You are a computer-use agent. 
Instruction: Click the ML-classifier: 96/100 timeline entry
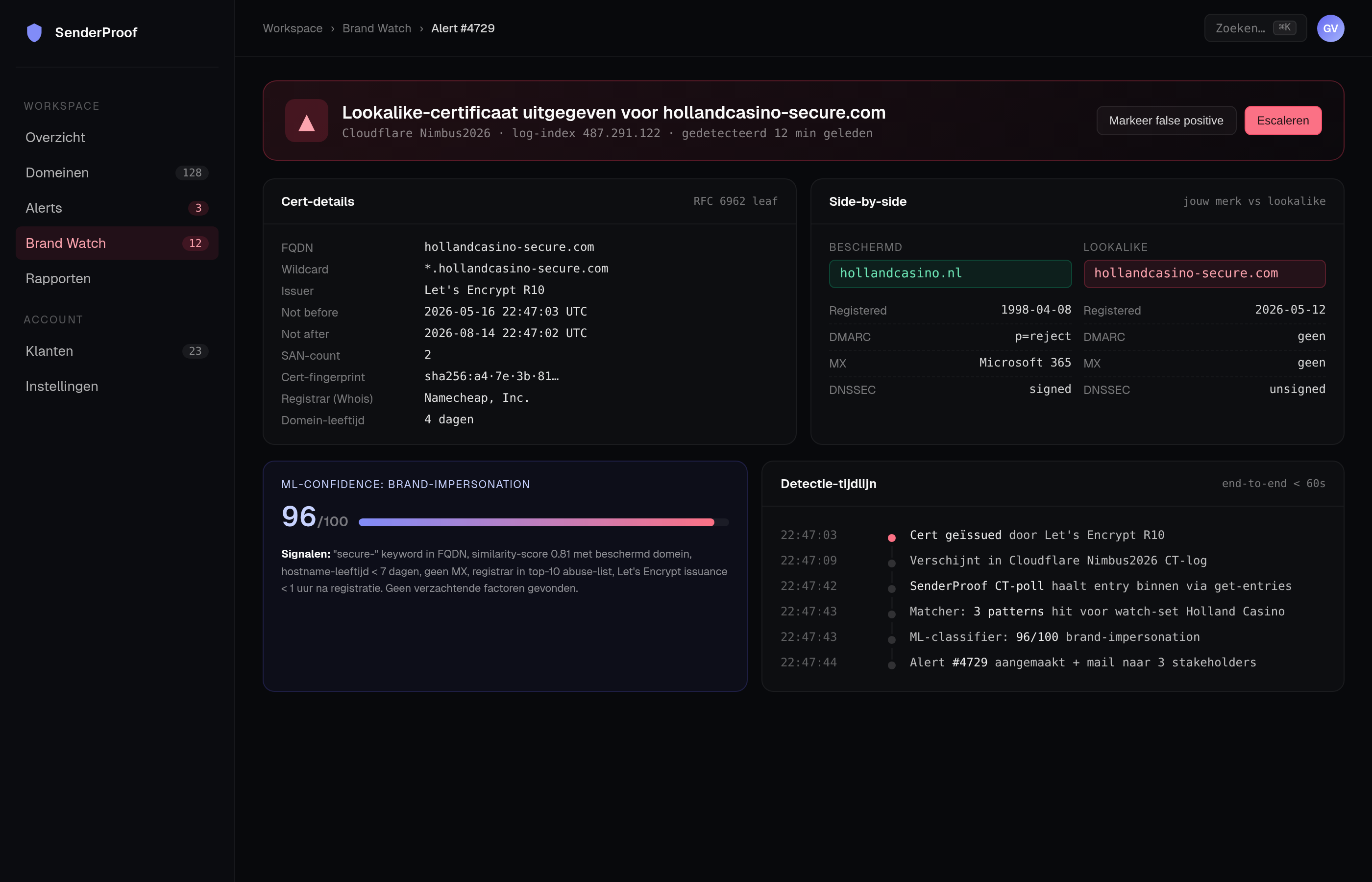click(x=1054, y=637)
